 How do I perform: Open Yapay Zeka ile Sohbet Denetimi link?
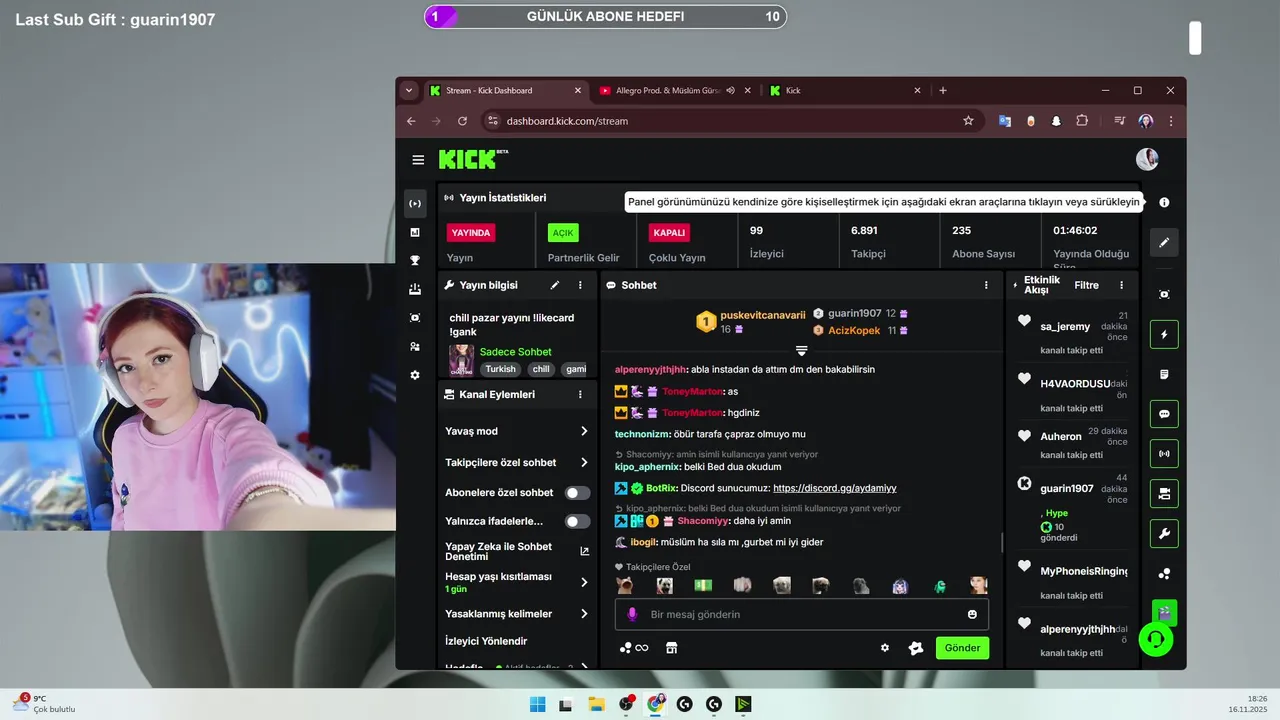pyautogui.click(x=584, y=551)
